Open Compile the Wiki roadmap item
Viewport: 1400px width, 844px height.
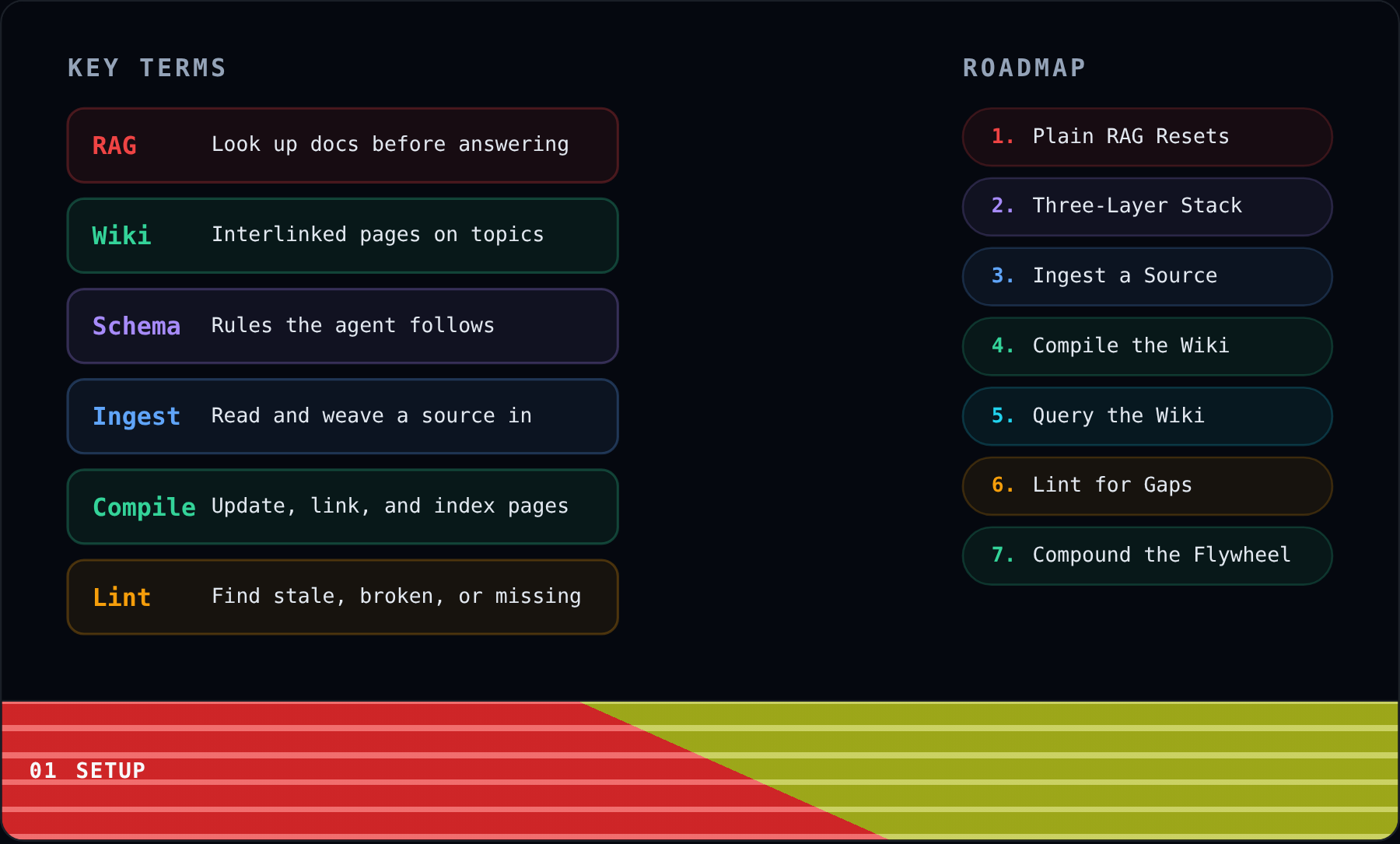pyautogui.click(x=1147, y=346)
